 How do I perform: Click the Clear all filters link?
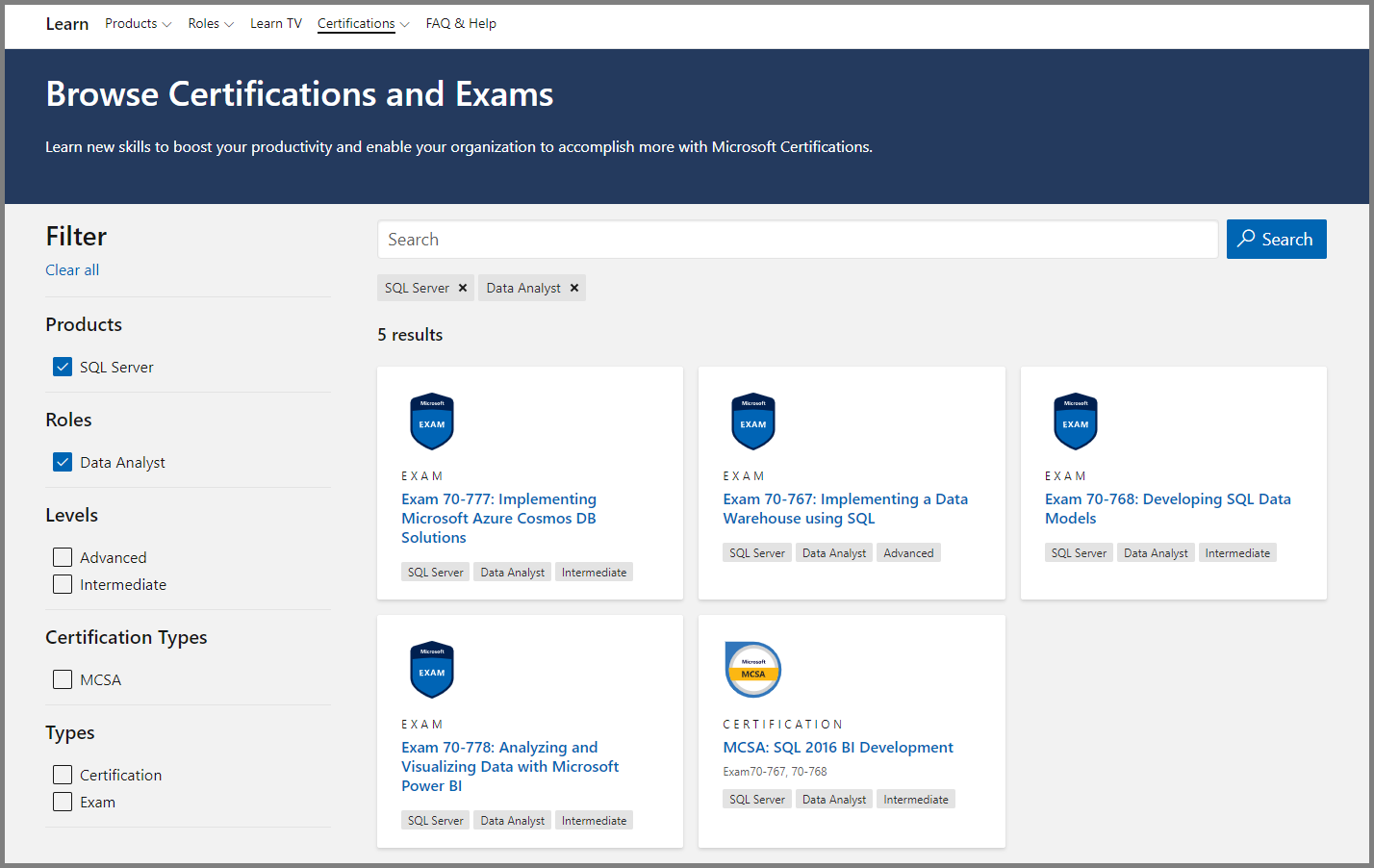click(72, 269)
